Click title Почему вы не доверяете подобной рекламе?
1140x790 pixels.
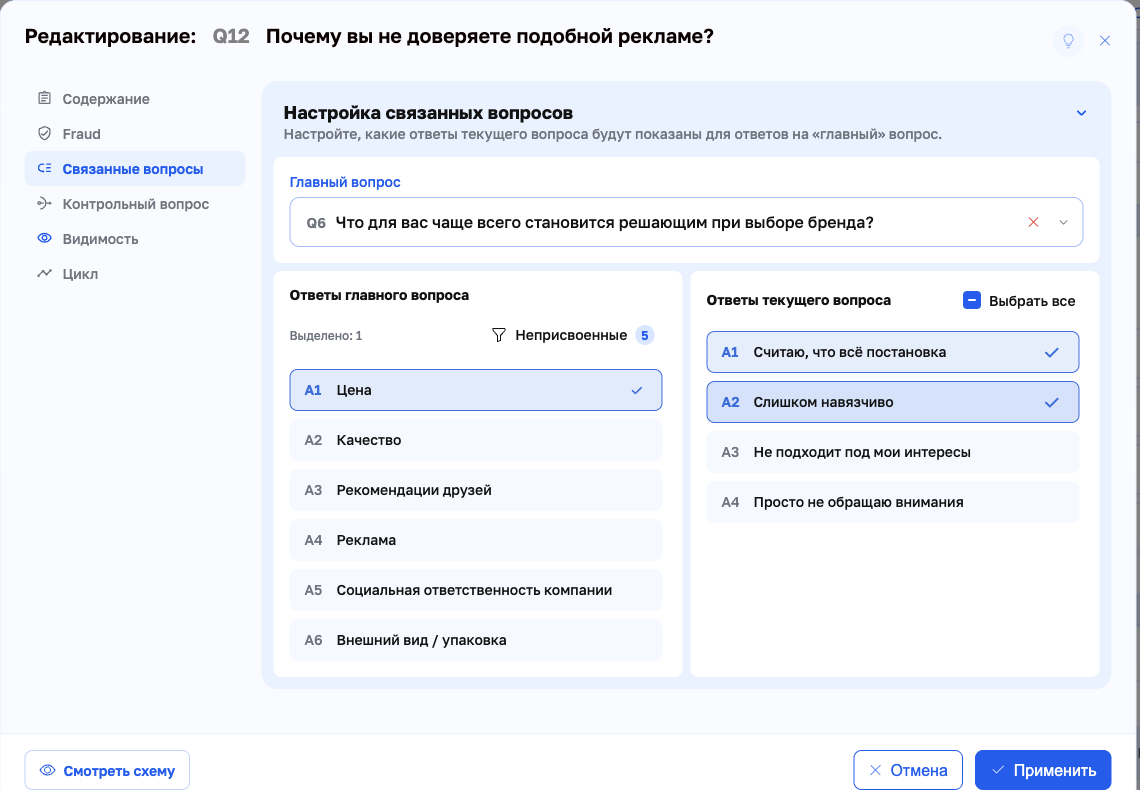(489, 36)
